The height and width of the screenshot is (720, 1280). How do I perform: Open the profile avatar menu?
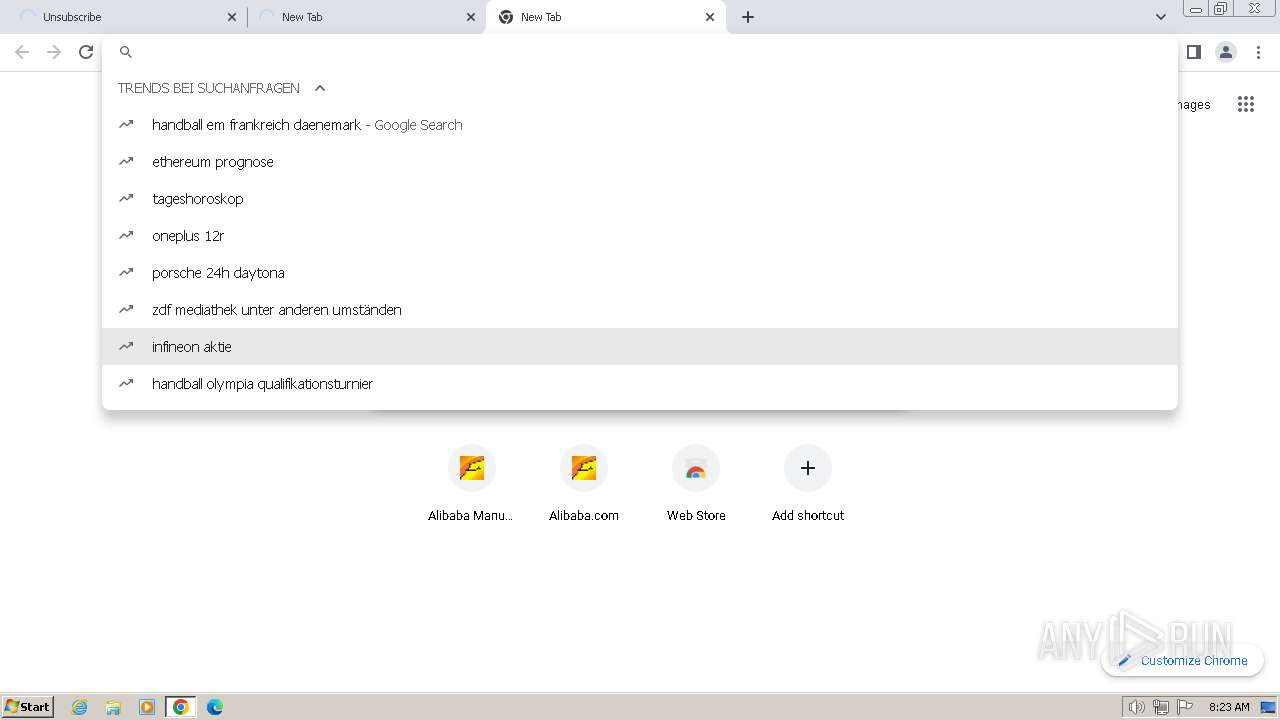[x=1226, y=52]
